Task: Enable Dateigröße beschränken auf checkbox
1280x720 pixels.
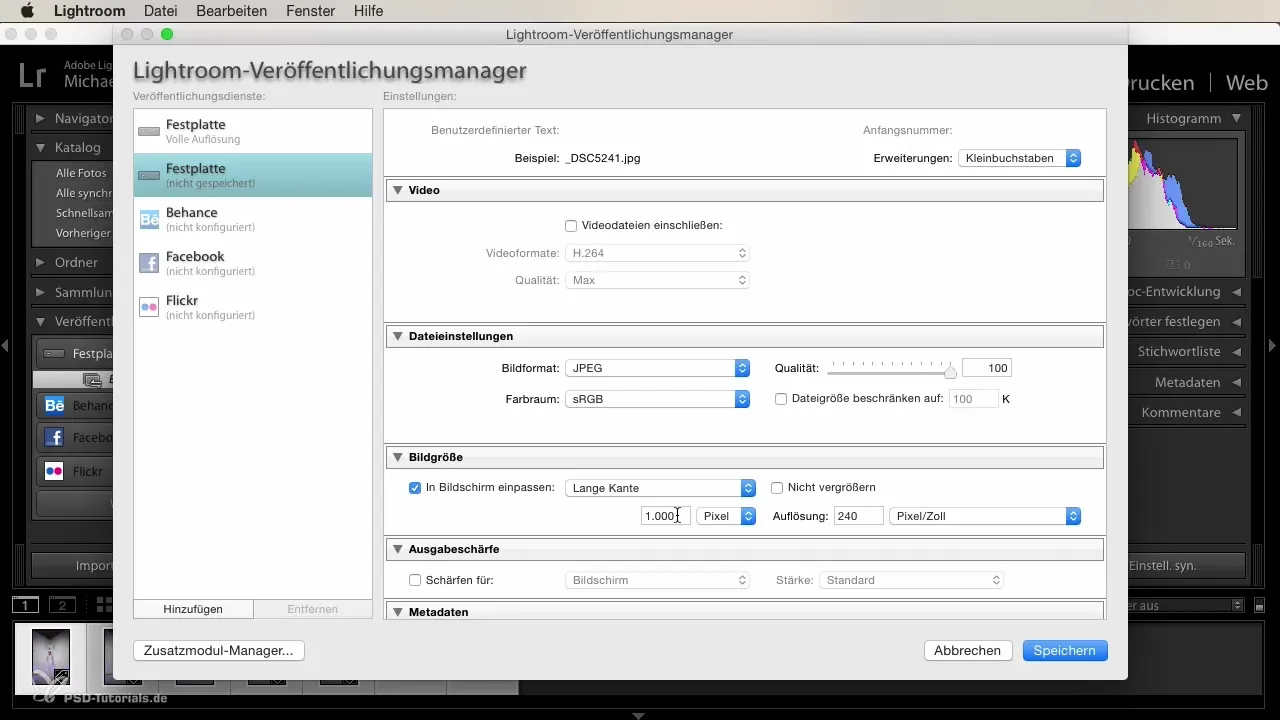Action: [782, 399]
